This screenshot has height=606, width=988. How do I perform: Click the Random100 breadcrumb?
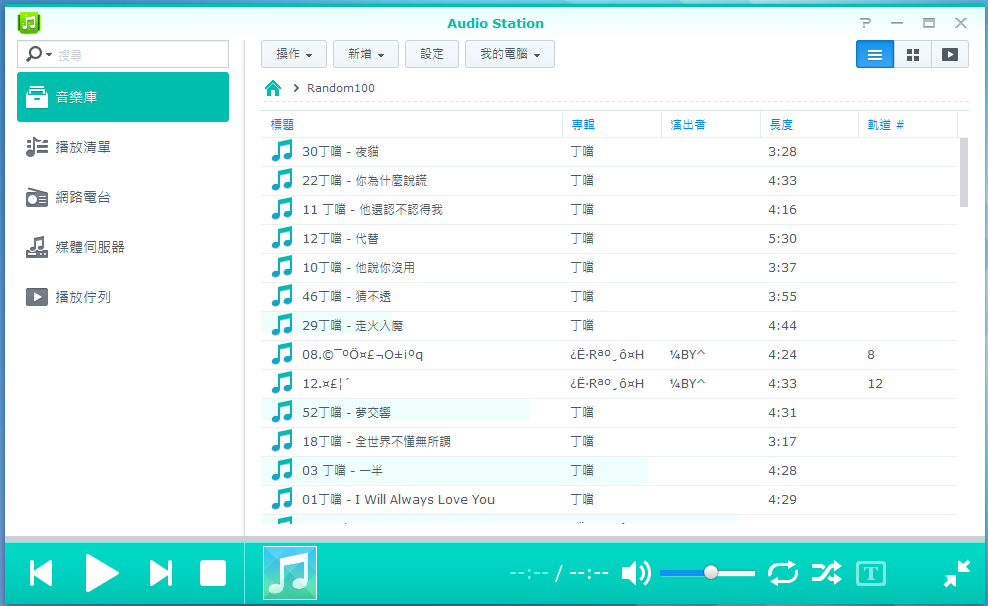coord(340,88)
